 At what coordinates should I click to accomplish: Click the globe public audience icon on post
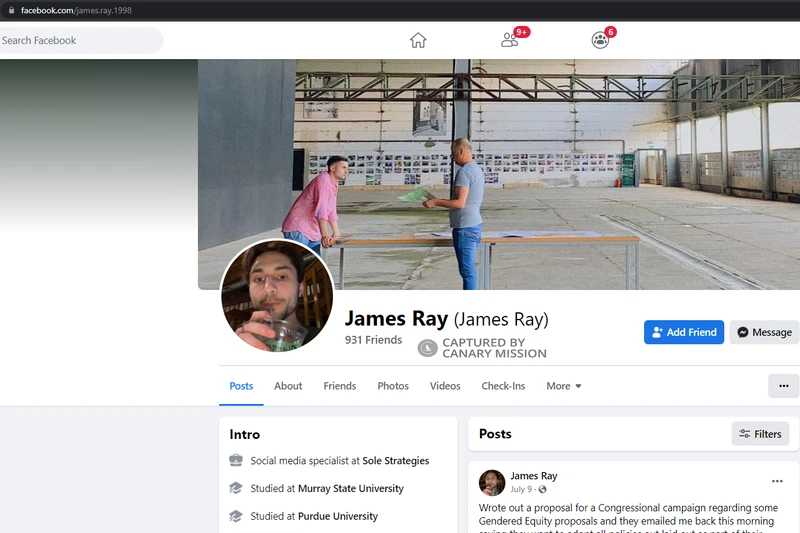tap(542, 489)
